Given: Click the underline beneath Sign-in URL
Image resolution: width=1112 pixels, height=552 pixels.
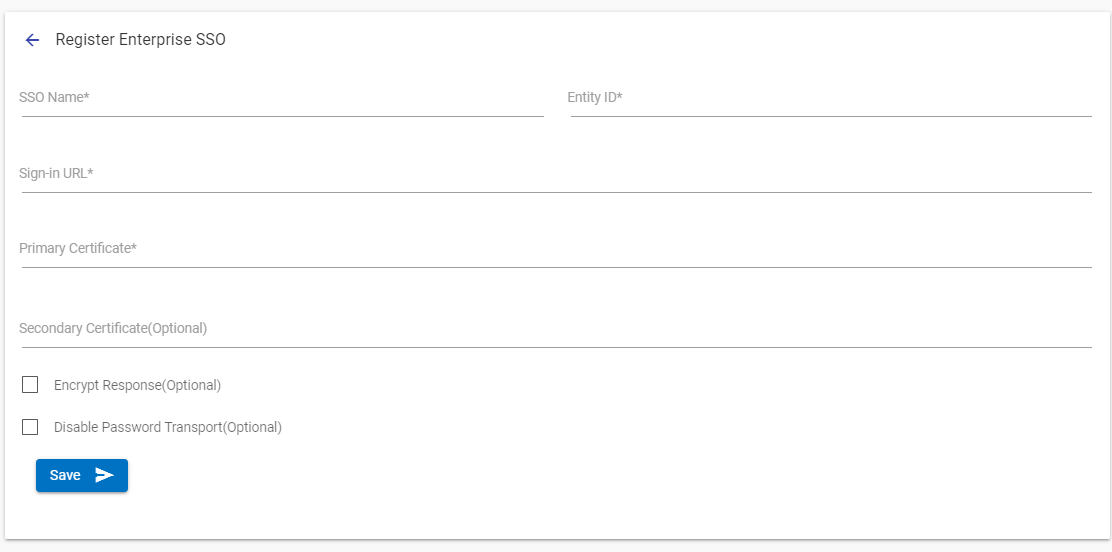Looking at the screenshot, I should [556, 191].
